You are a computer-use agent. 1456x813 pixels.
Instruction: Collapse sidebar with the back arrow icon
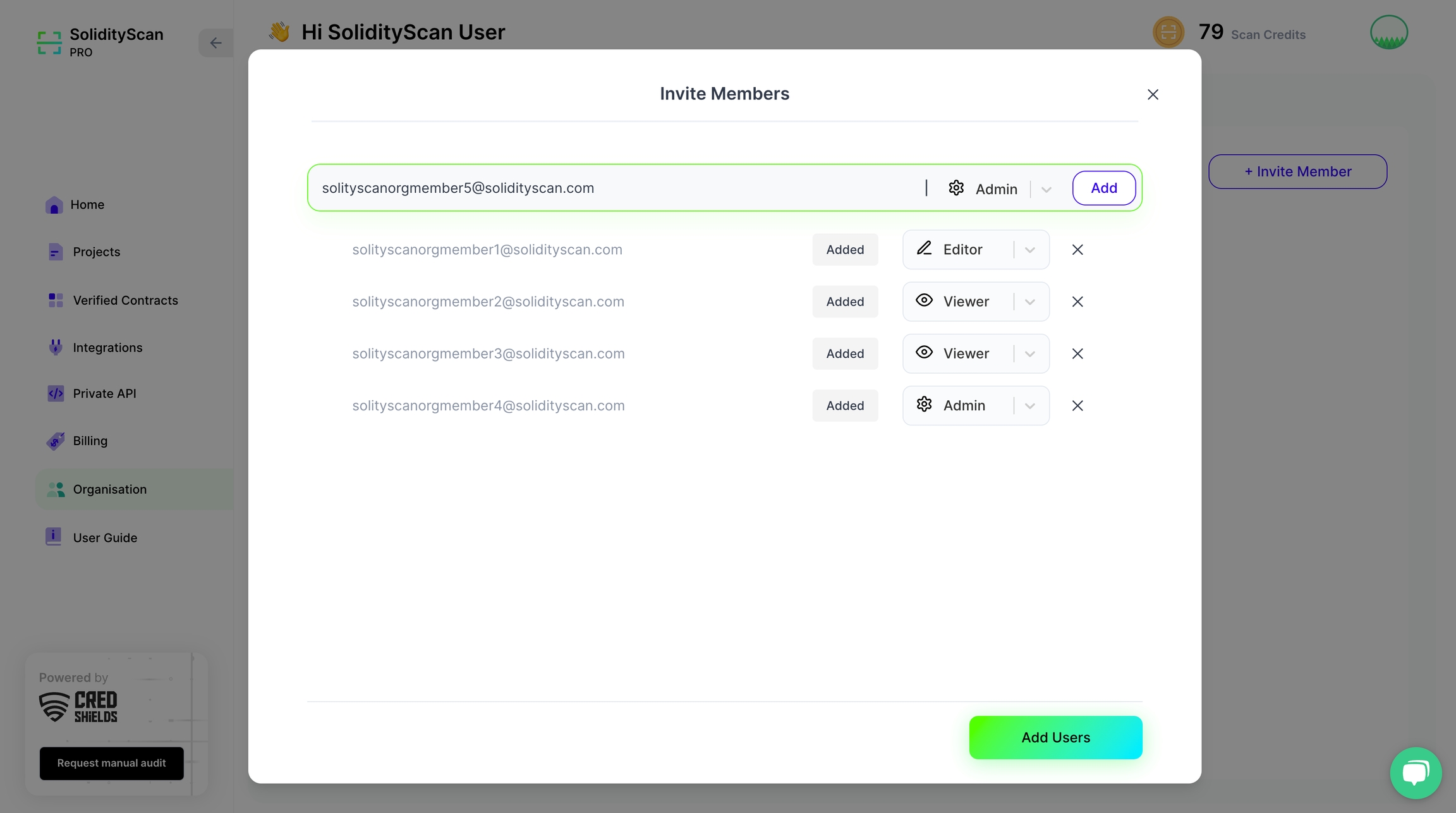coord(215,43)
